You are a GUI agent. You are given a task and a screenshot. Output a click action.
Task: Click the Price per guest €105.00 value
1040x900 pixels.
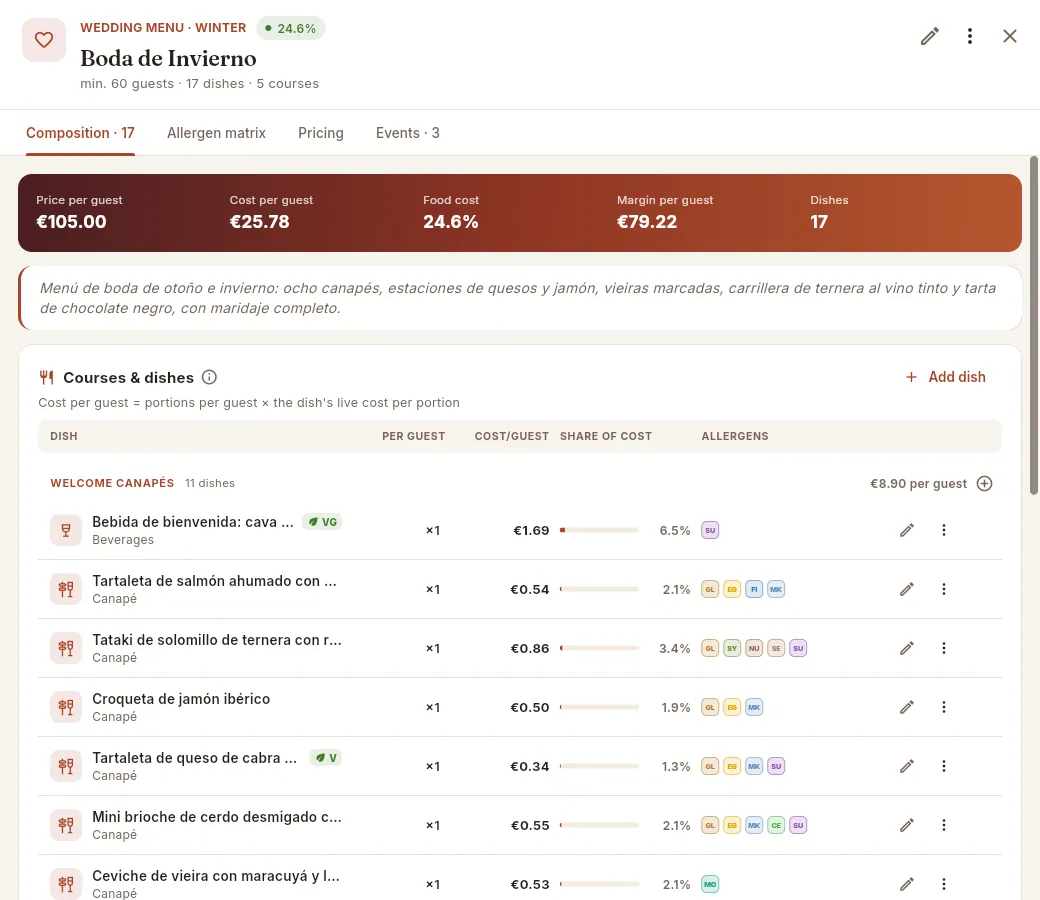point(71,222)
